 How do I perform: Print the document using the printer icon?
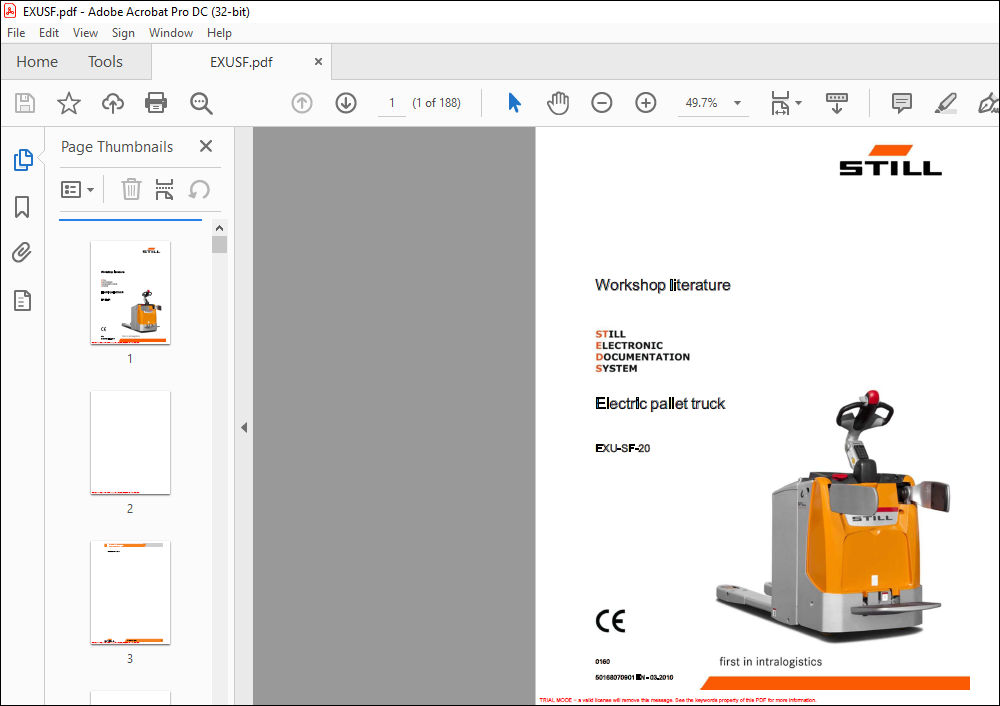click(x=156, y=103)
